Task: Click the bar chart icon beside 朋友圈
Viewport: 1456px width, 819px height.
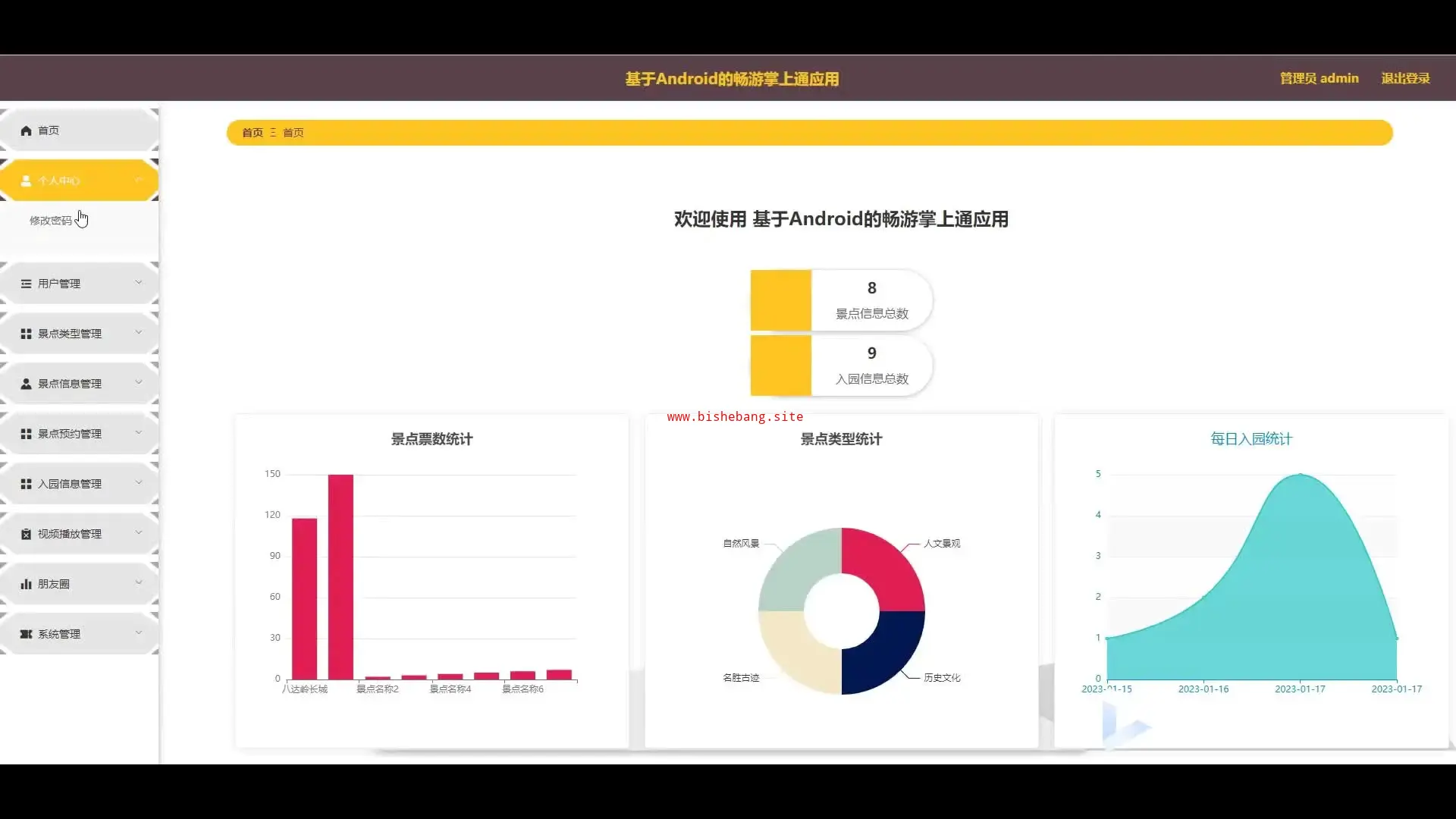Action: 26,584
